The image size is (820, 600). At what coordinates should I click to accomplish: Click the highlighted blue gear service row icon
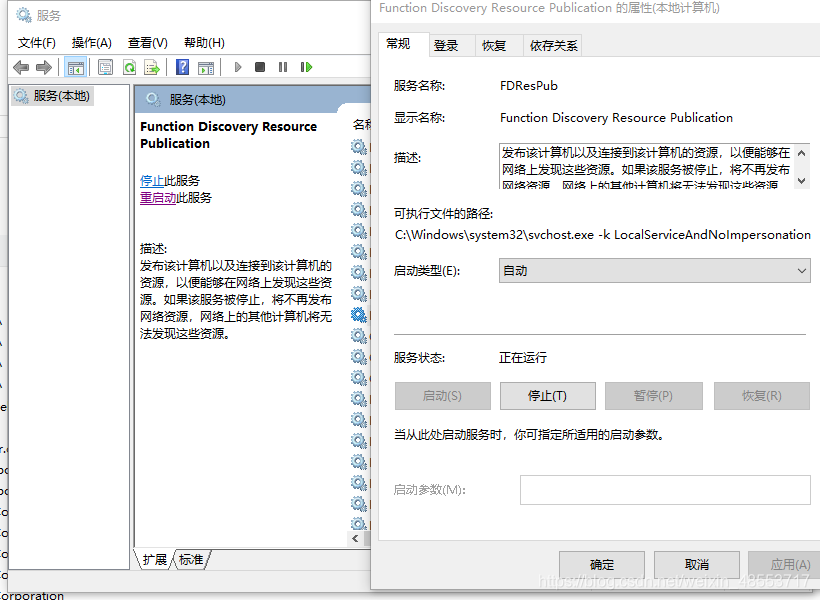click(x=359, y=314)
